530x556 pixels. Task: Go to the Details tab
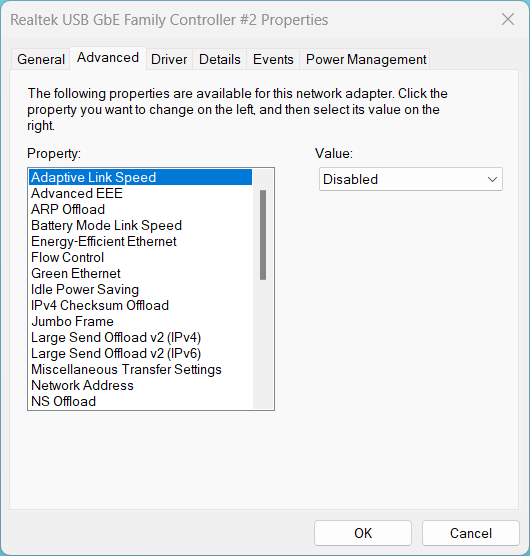coord(219,59)
